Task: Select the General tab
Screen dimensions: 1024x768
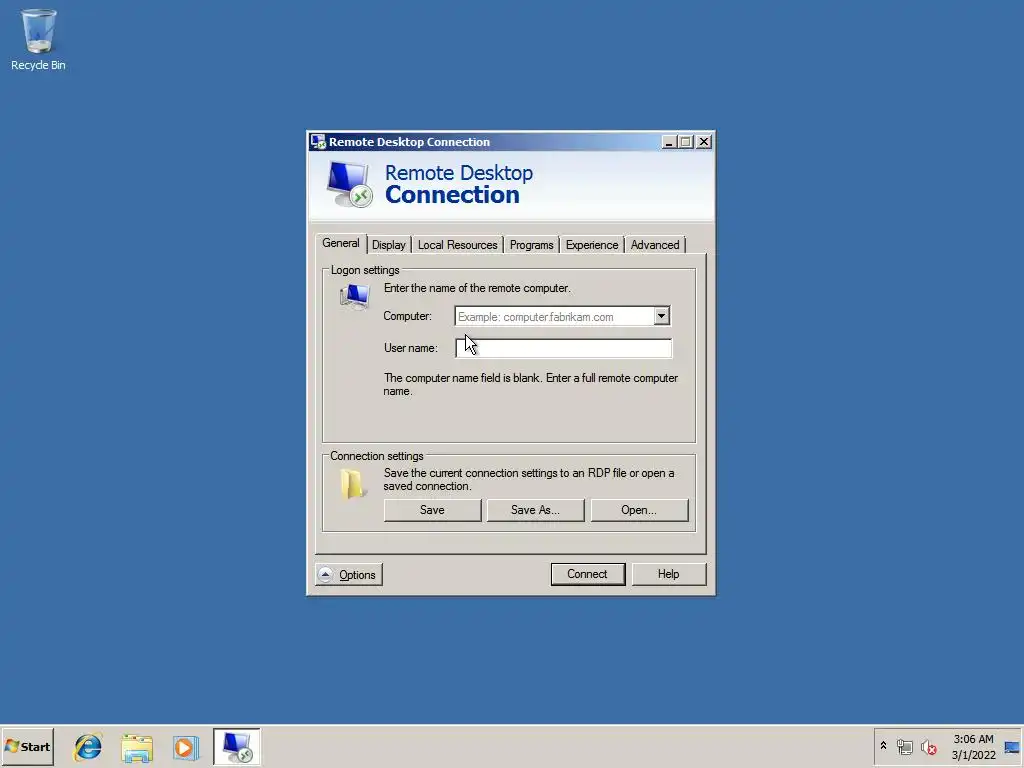Action: pyautogui.click(x=340, y=243)
